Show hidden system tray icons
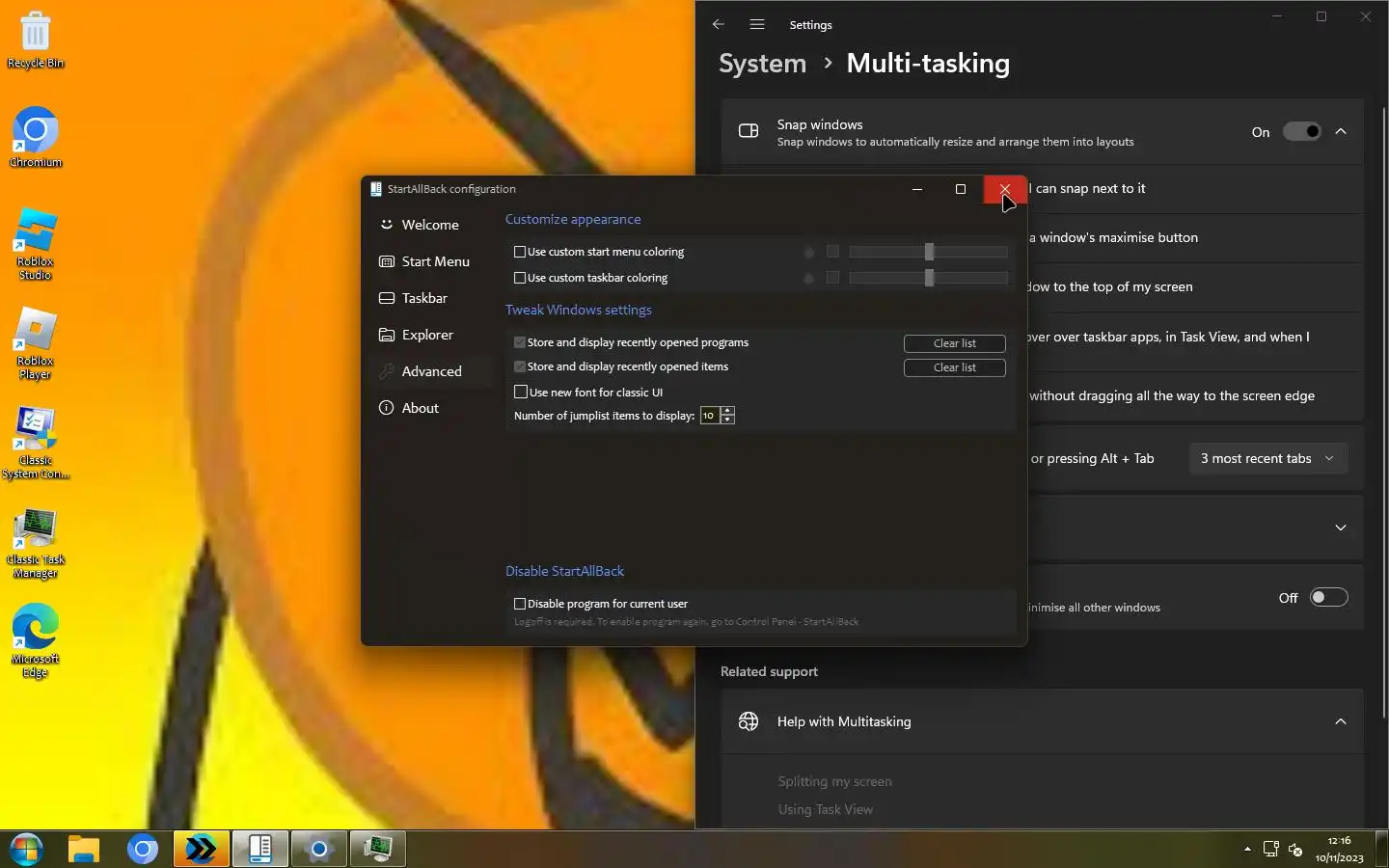Viewport: 1389px width, 868px height. pyautogui.click(x=1247, y=850)
